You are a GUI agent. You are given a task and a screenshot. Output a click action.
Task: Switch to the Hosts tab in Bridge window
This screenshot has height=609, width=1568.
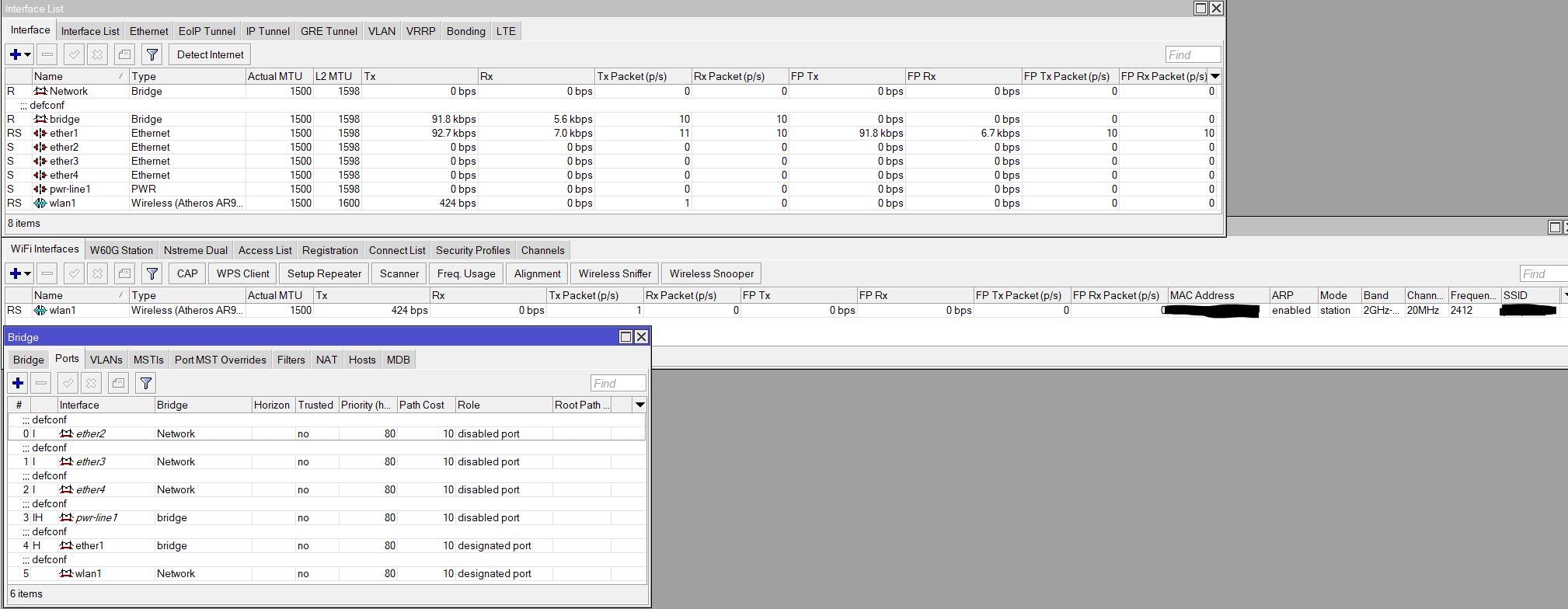(x=362, y=360)
